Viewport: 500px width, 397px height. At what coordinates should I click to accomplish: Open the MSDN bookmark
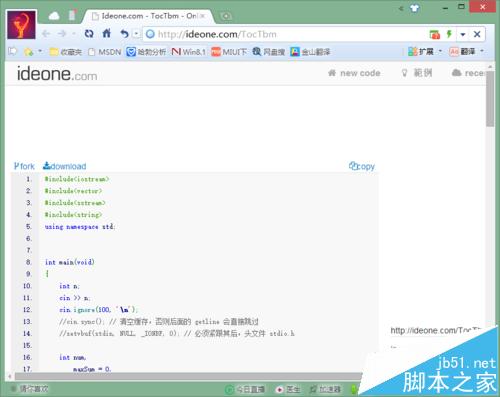pos(105,52)
